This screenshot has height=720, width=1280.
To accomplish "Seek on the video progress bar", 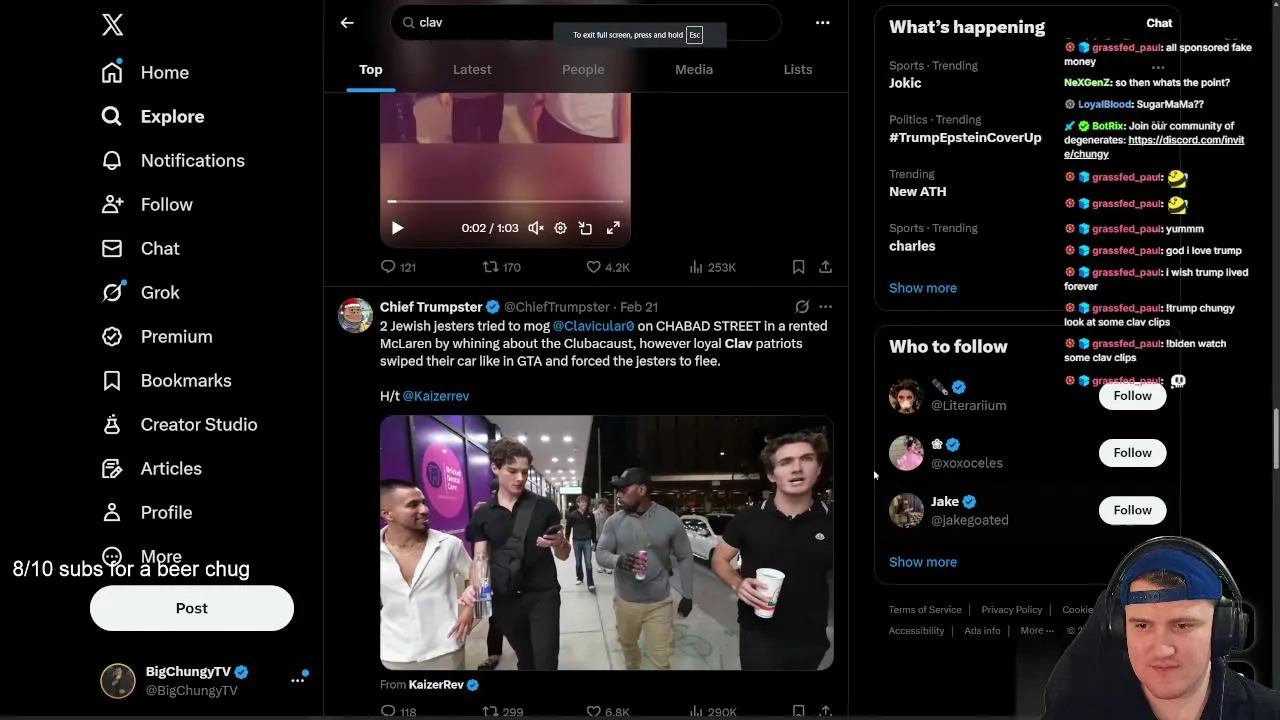I will coord(505,202).
